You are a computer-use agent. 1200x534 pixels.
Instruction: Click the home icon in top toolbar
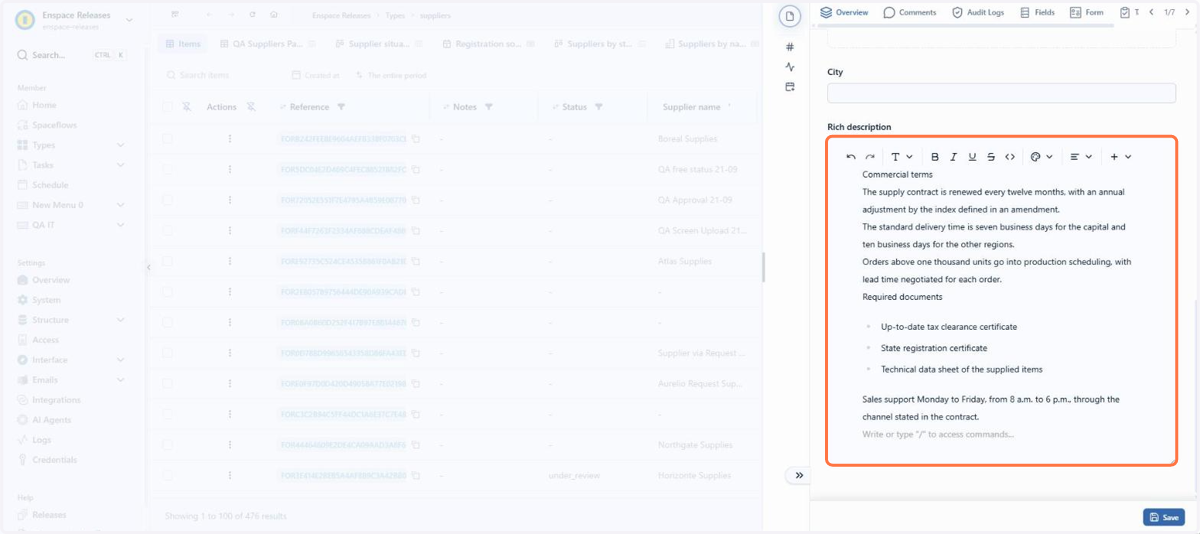(x=274, y=15)
